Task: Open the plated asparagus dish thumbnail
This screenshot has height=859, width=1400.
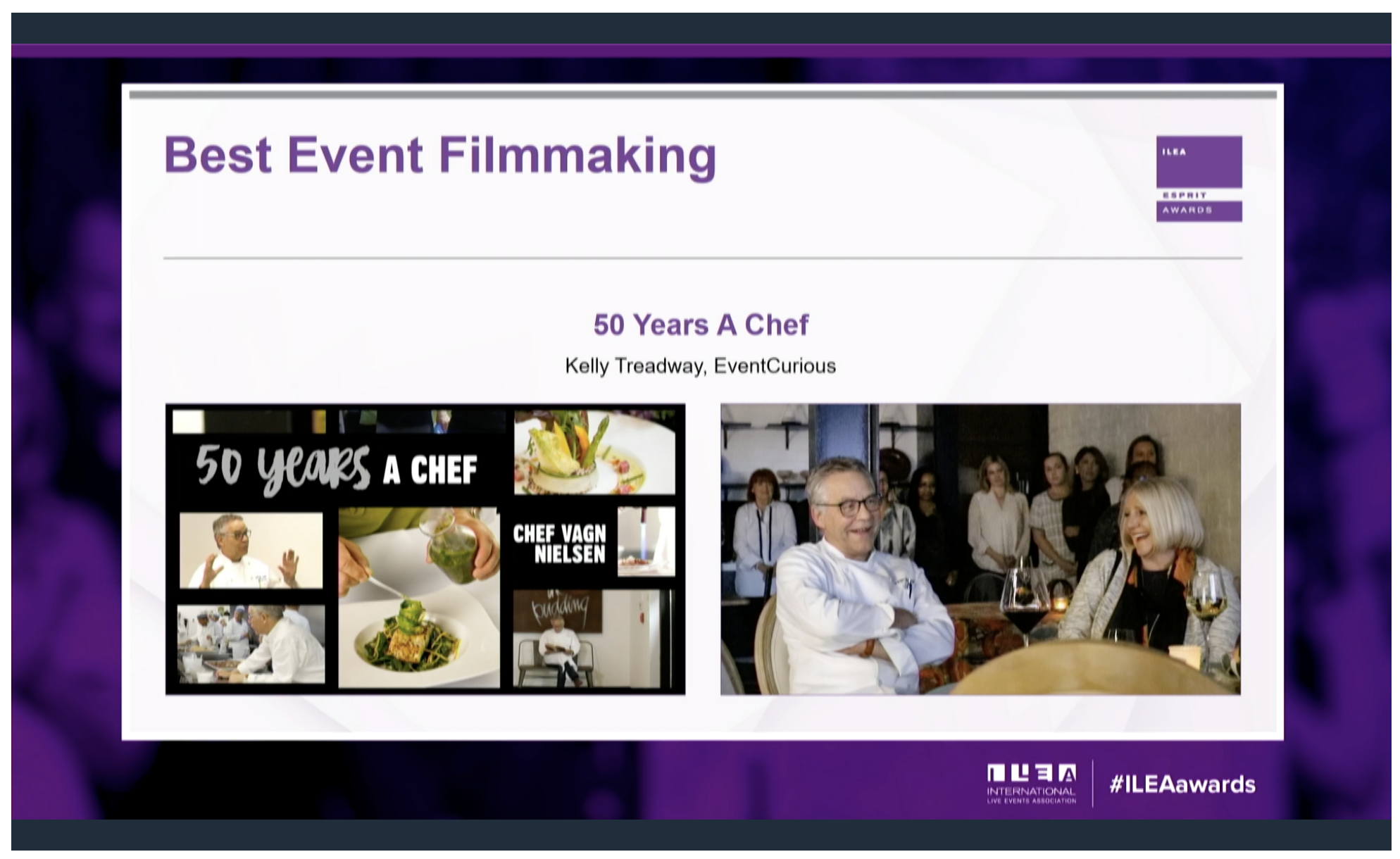Action: 594,453
